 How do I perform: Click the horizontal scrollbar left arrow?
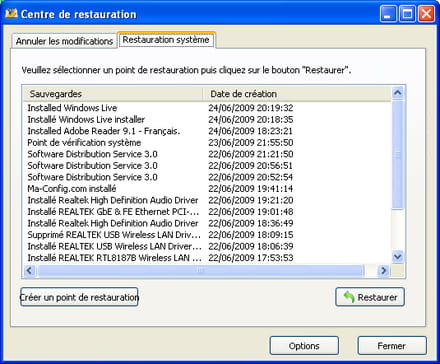click(x=29, y=270)
